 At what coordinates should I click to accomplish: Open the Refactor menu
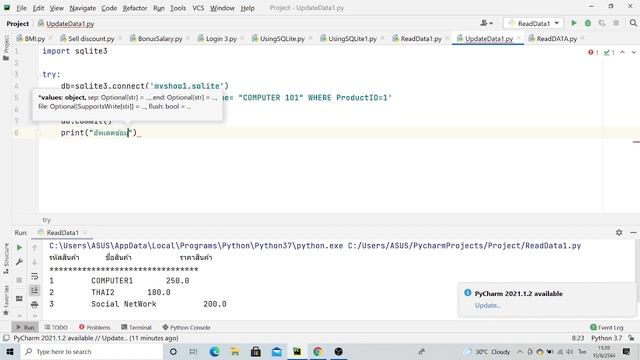(x=135, y=8)
